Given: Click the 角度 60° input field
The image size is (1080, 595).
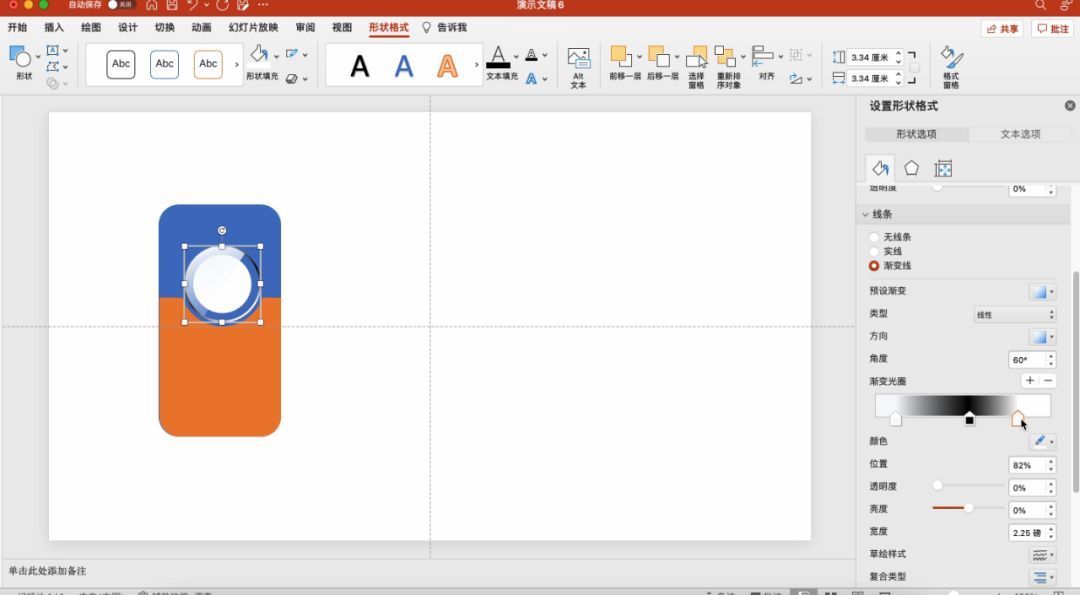Looking at the screenshot, I should 1026,359.
